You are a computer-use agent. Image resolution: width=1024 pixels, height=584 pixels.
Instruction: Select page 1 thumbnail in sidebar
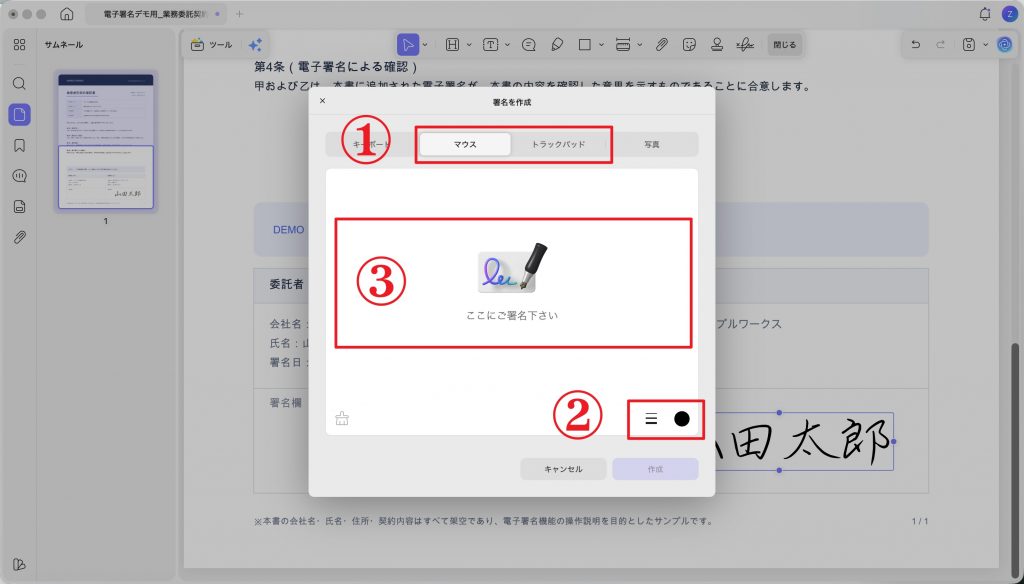point(106,142)
